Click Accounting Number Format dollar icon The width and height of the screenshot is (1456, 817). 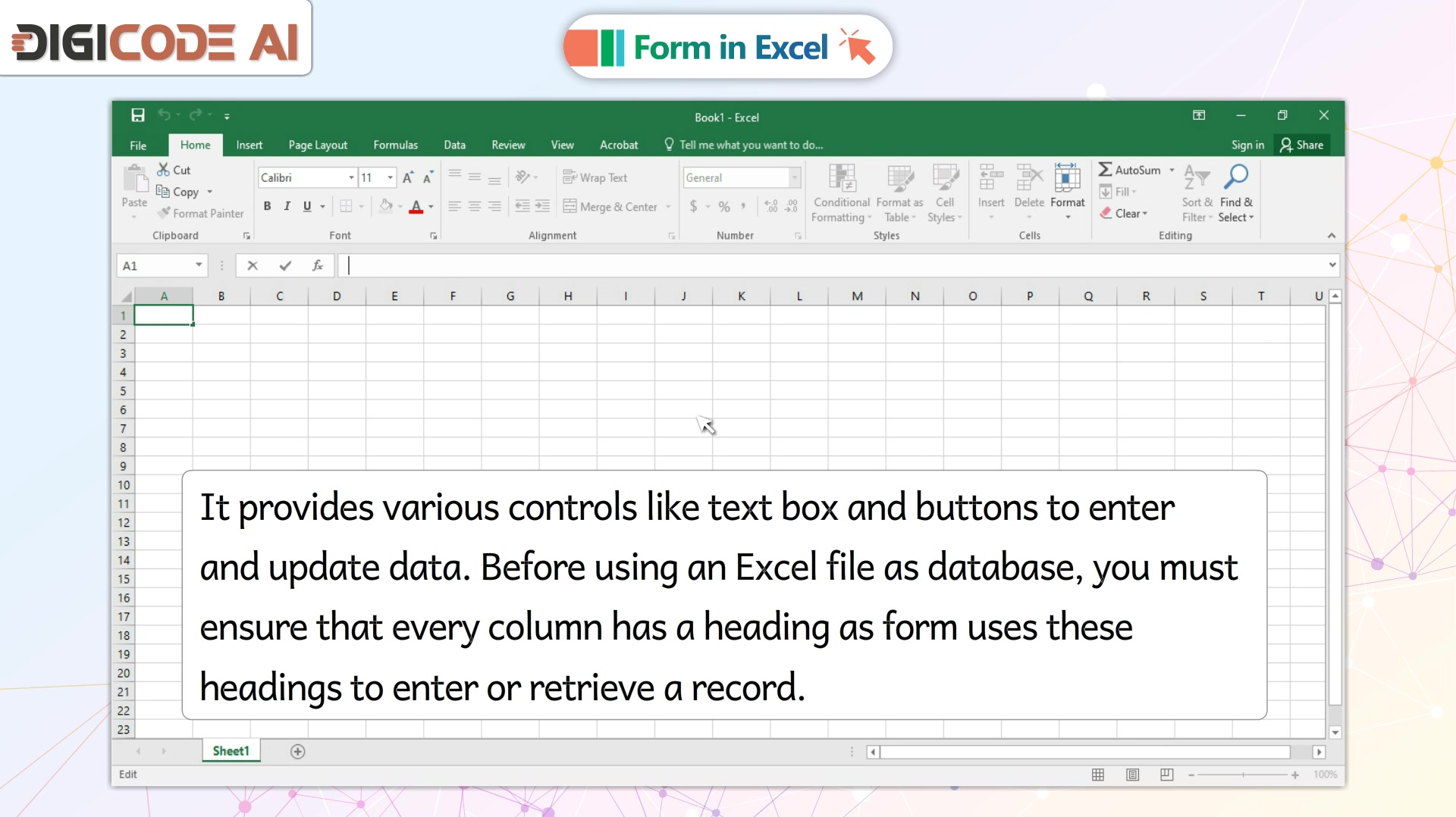[693, 206]
